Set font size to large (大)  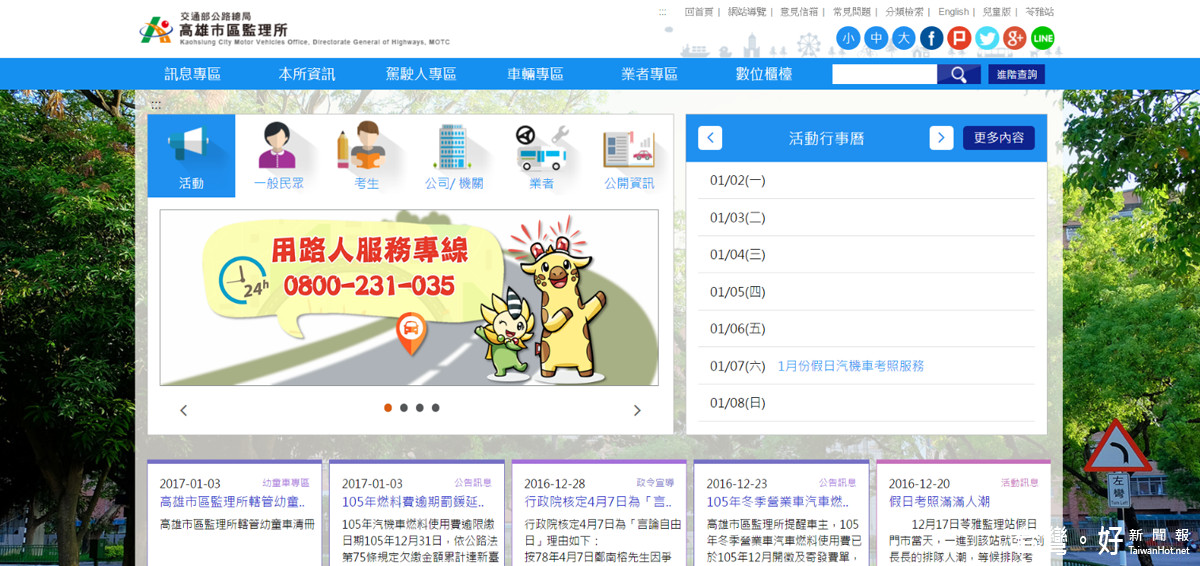click(x=904, y=38)
